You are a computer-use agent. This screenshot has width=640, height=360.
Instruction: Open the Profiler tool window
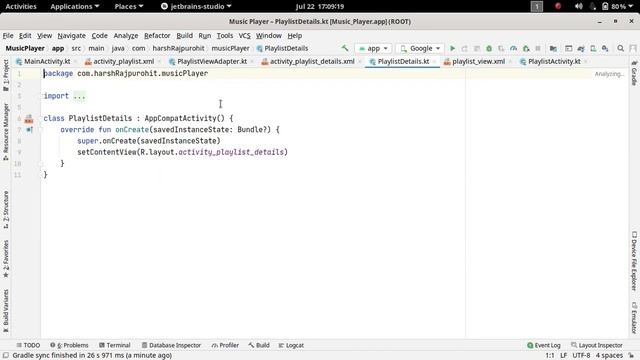pos(225,345)
